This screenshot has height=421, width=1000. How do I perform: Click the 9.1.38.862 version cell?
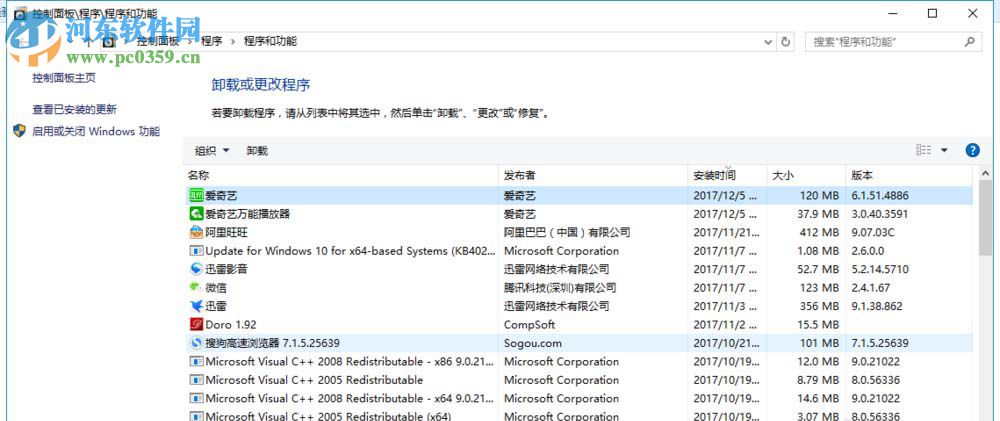[877, 306]
